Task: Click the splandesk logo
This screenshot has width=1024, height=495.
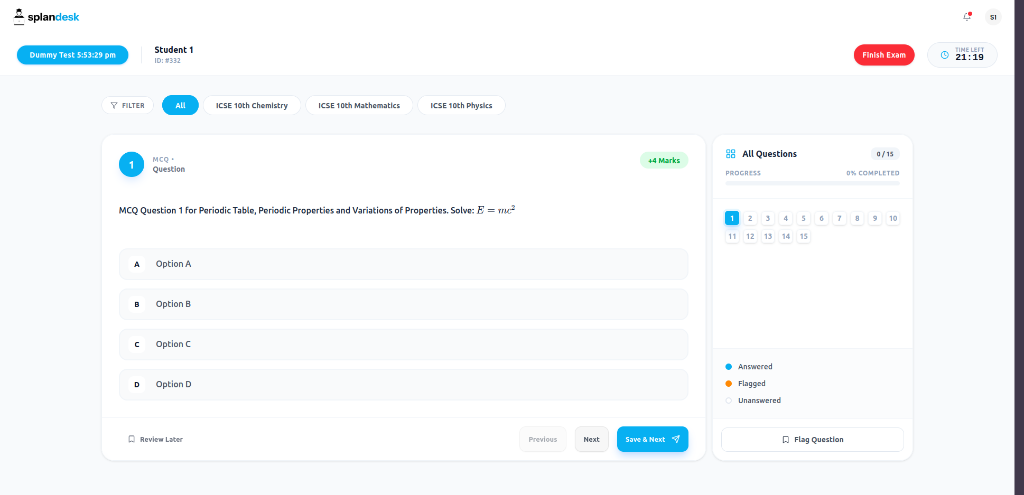Action: coord(46,17)
